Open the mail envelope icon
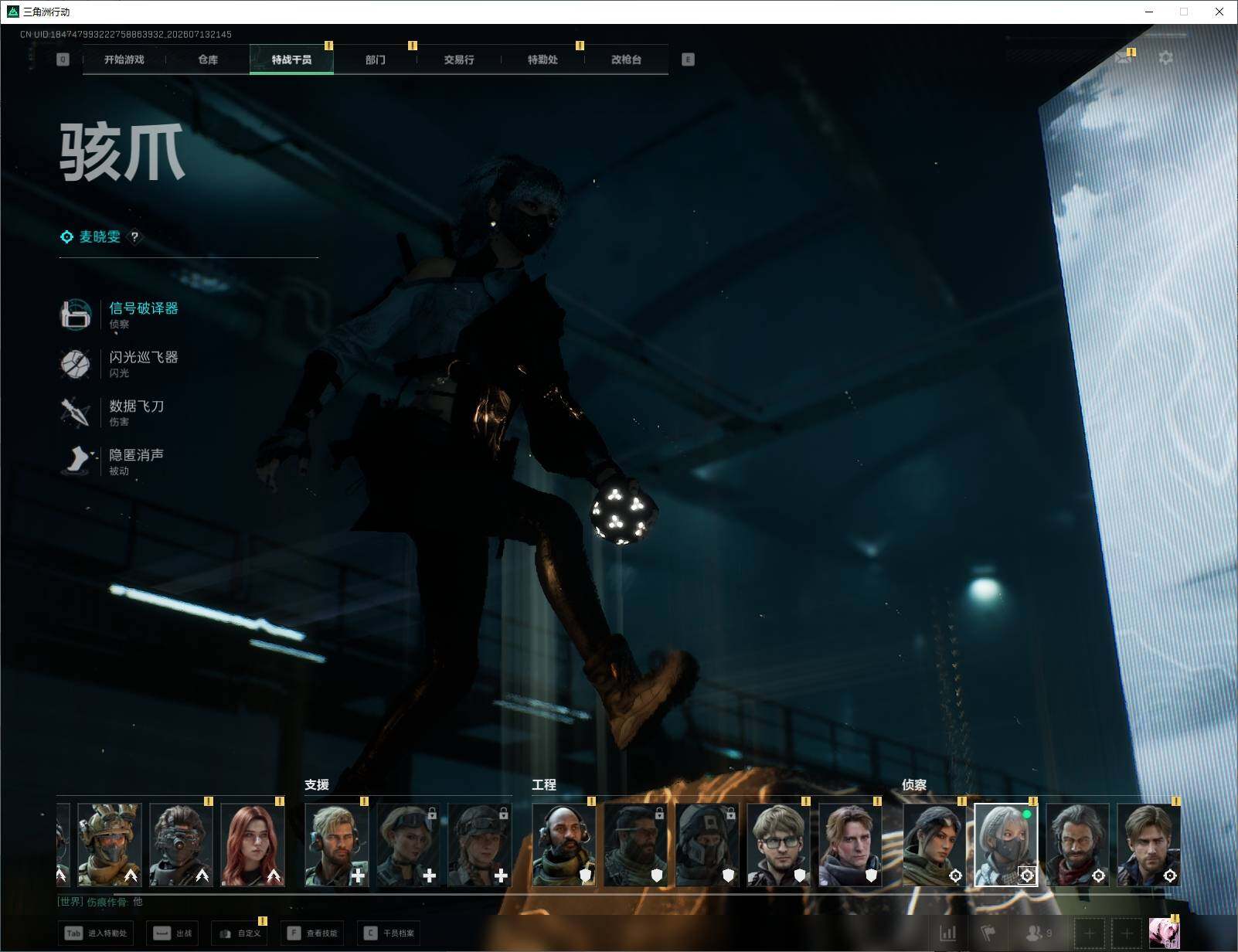 tap(1124, 57)
